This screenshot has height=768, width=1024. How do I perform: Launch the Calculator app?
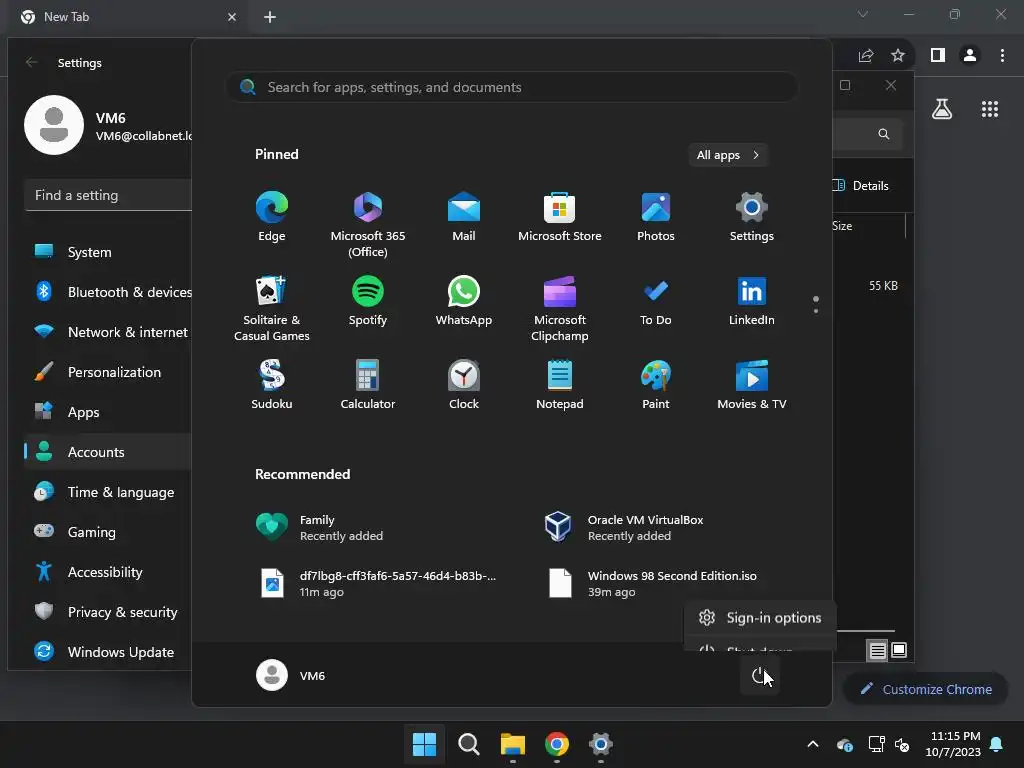[368, 385]
